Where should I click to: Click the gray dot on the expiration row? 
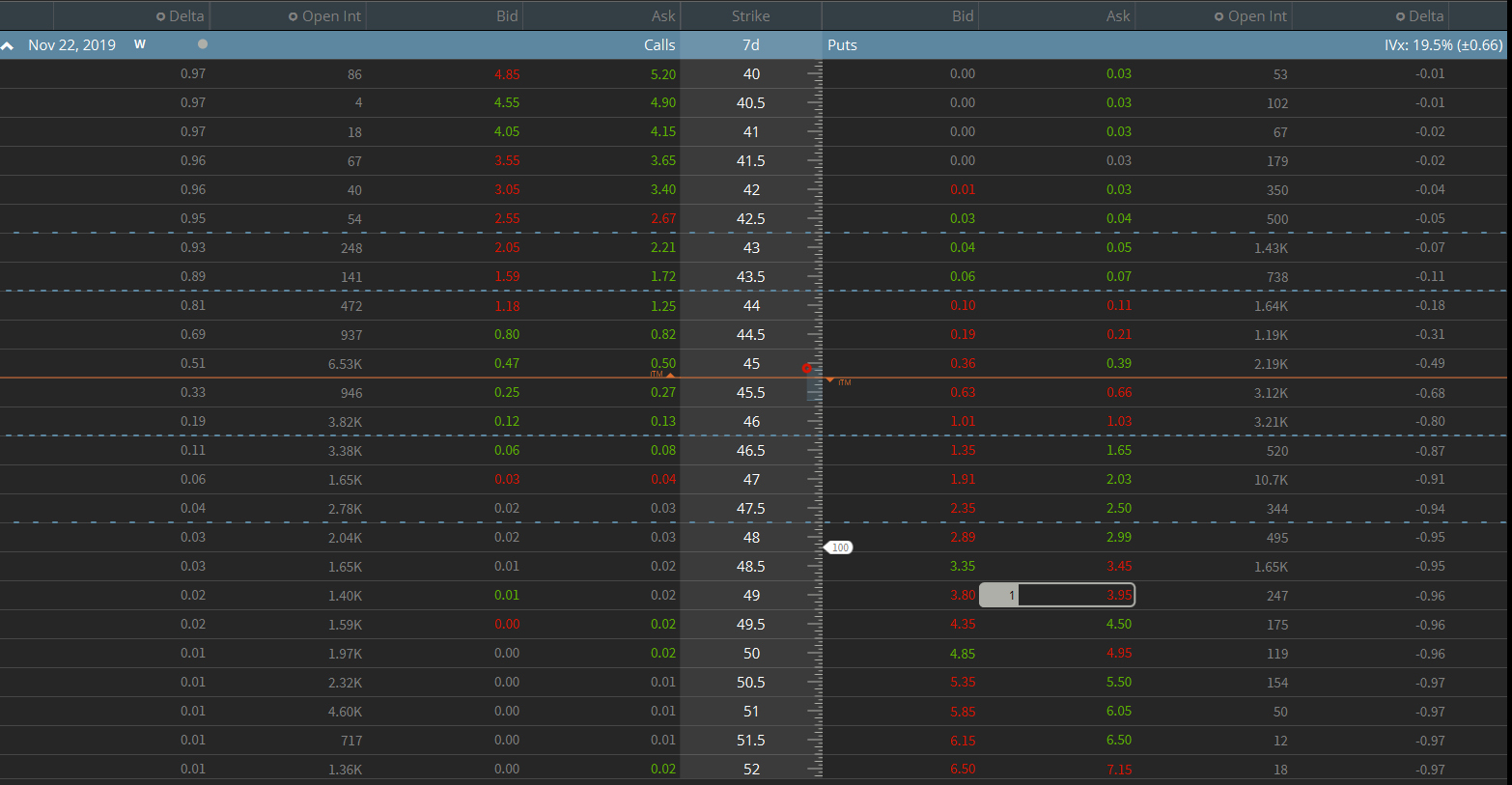[203, 44]
